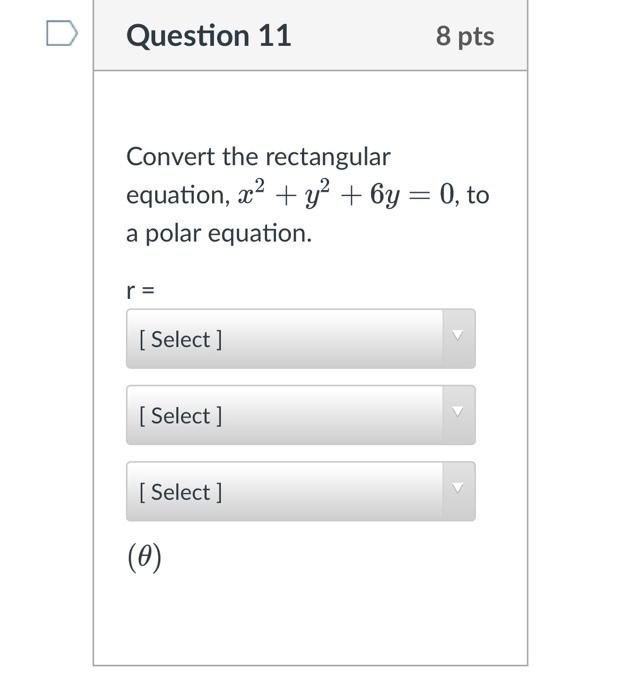This screenshot has width=621, height=700.
Task: Click the word "polar" in the prompt
Action: (x=178, y=233)
